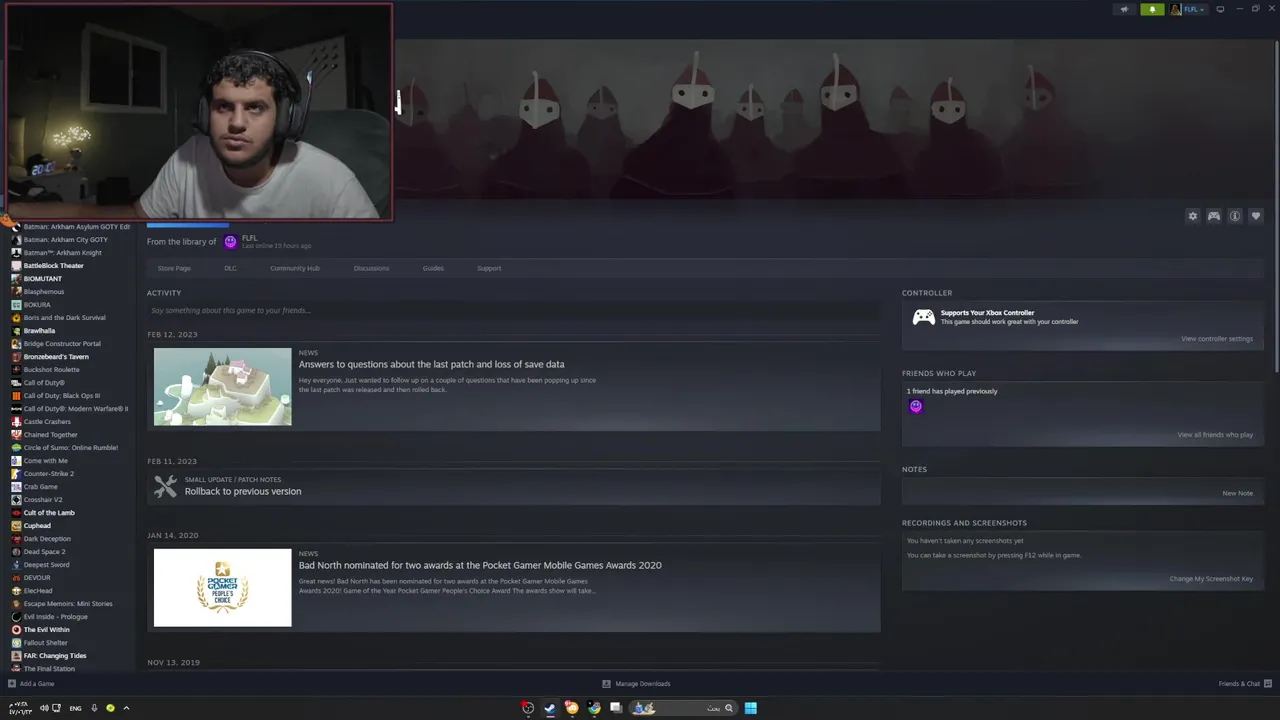
Task: Open 'Answers to questions about the last patch' news
Action: [431, 364]
